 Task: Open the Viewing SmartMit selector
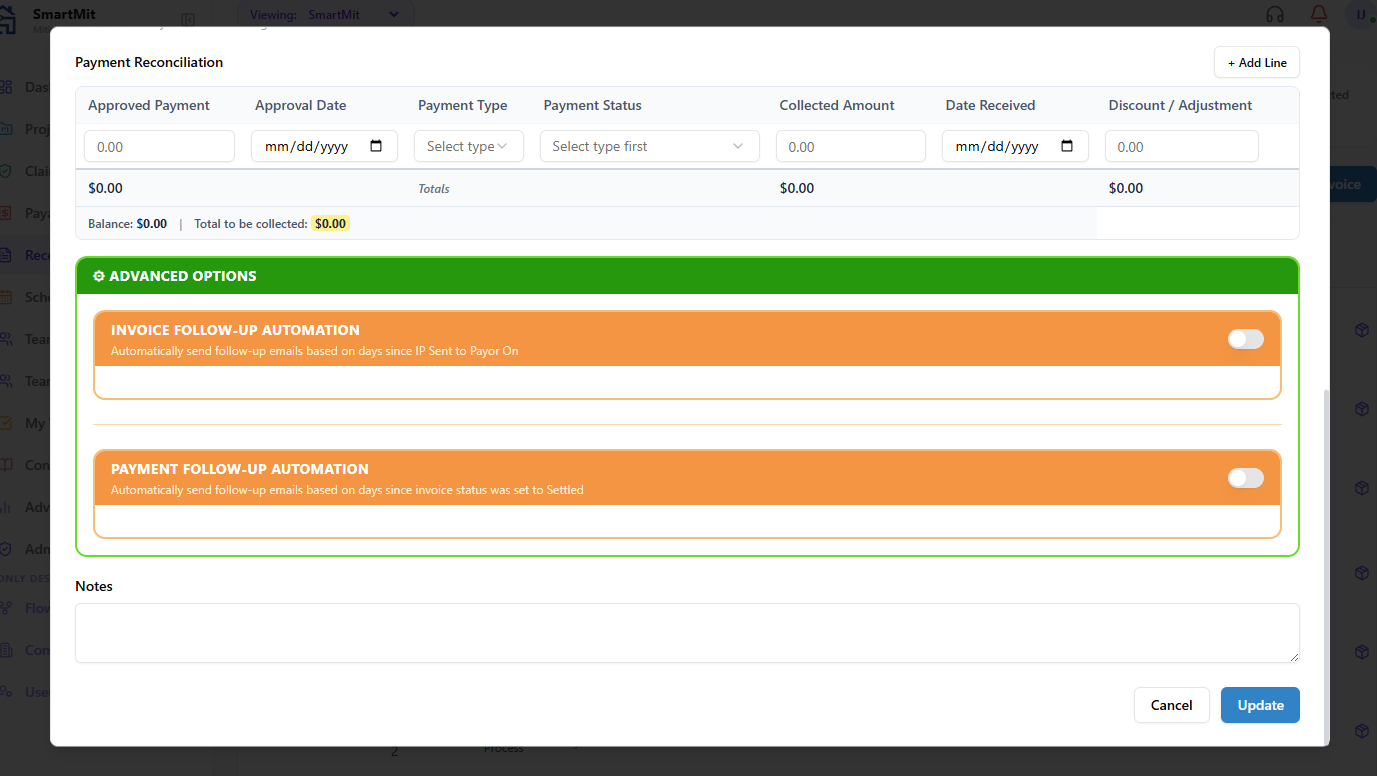tap(325, 15)
